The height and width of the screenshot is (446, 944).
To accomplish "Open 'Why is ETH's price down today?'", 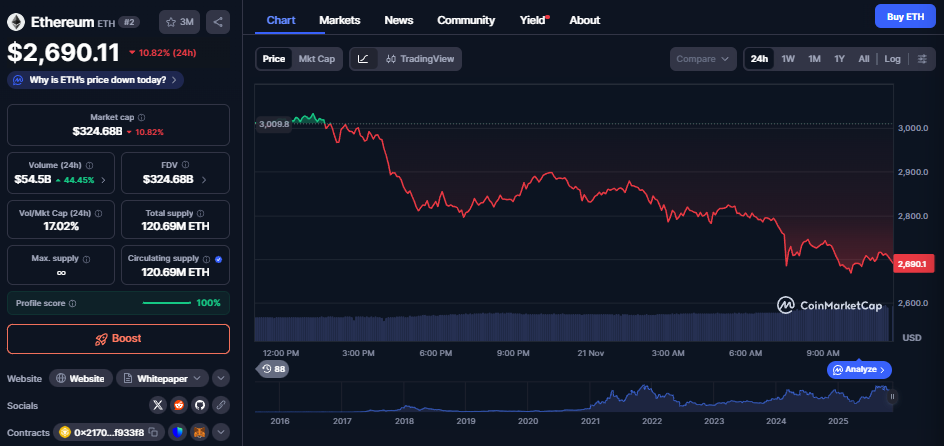I will coord(96,80).
